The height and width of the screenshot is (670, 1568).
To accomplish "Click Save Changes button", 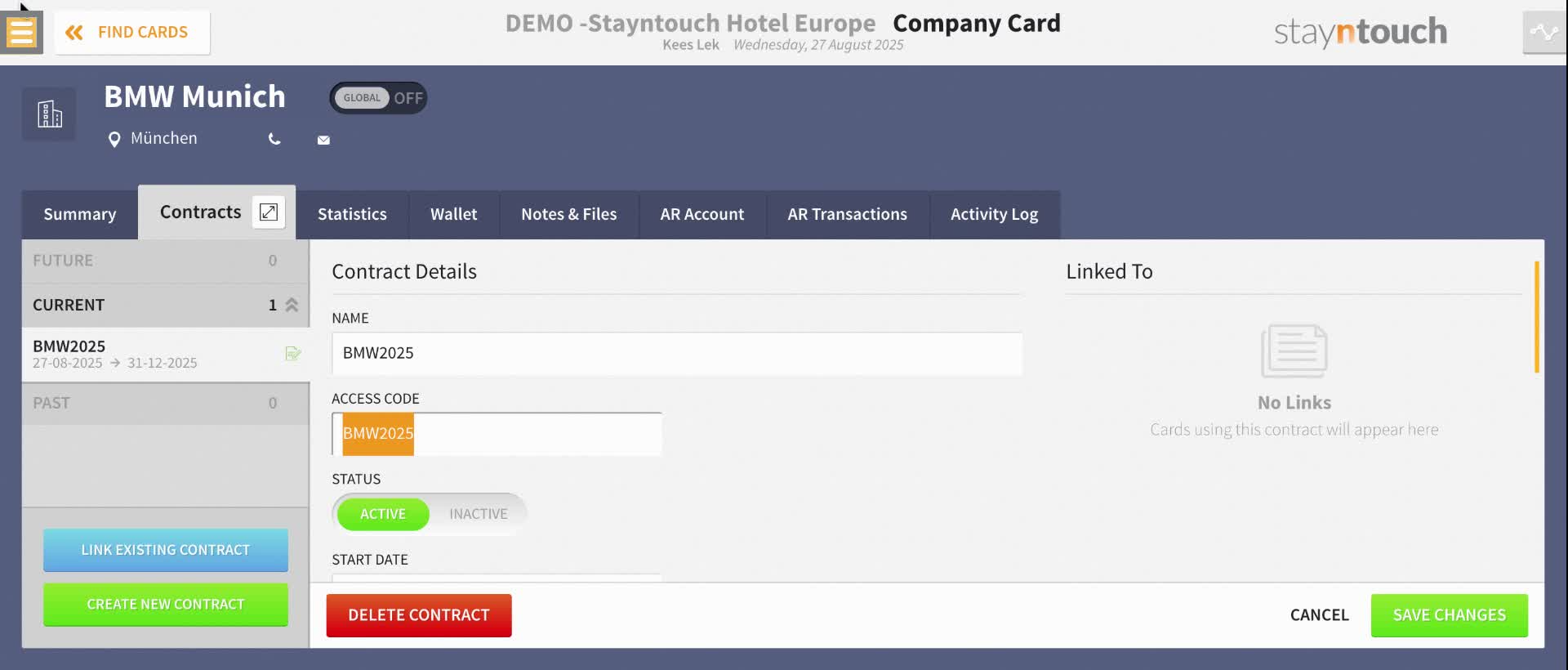I will point(1450,615).
